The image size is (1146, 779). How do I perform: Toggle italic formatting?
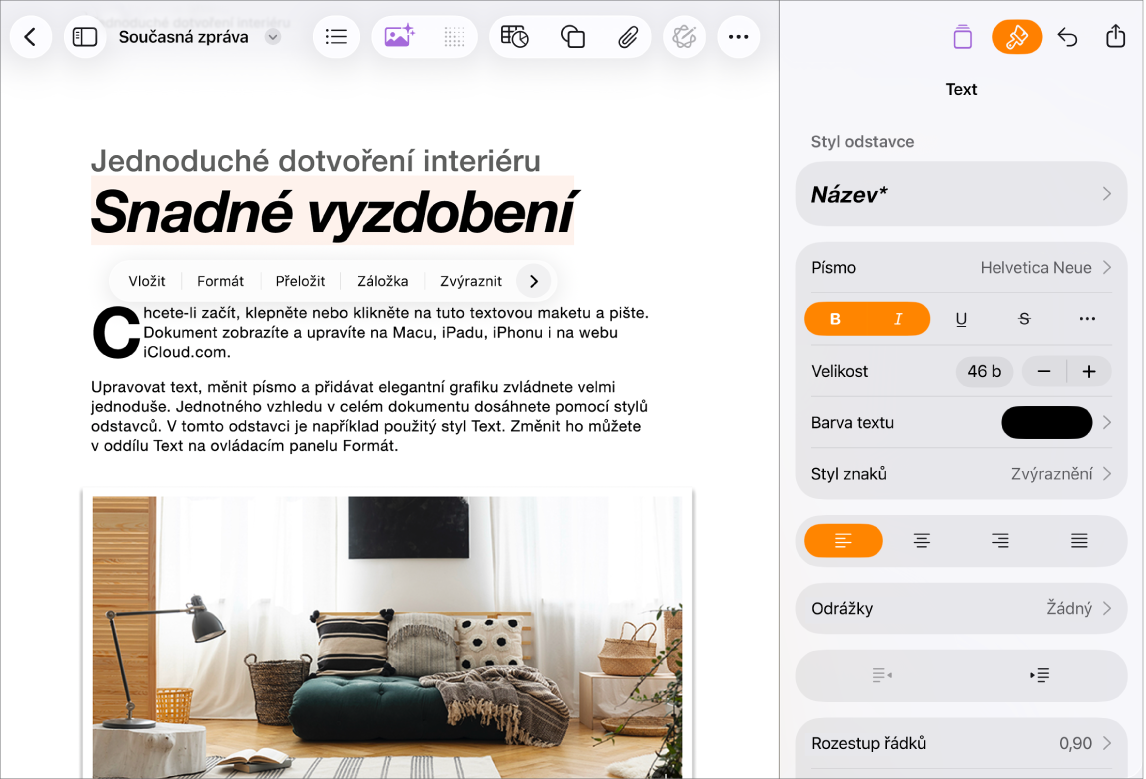898,319
